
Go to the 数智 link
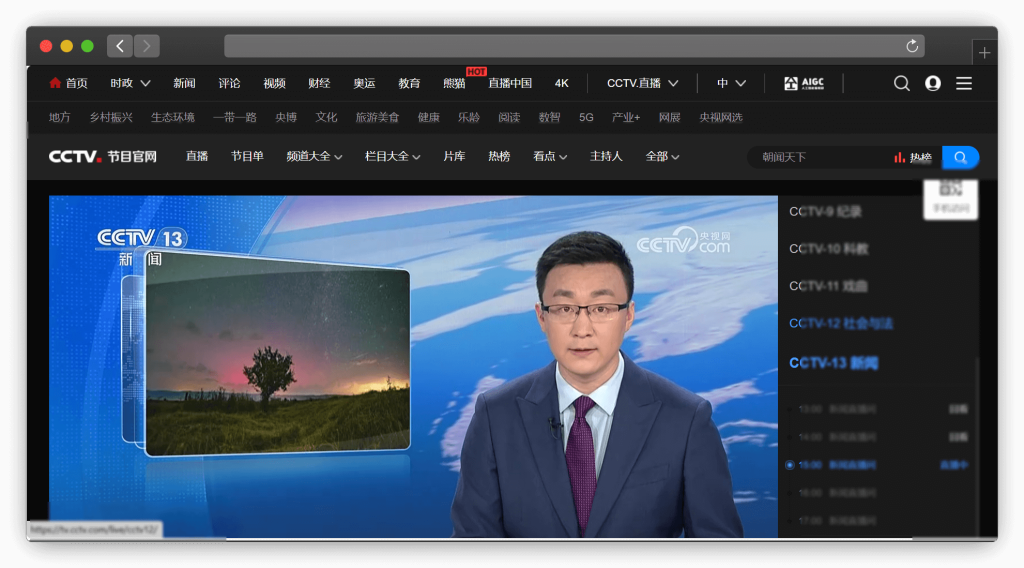[x=549, y=118]
